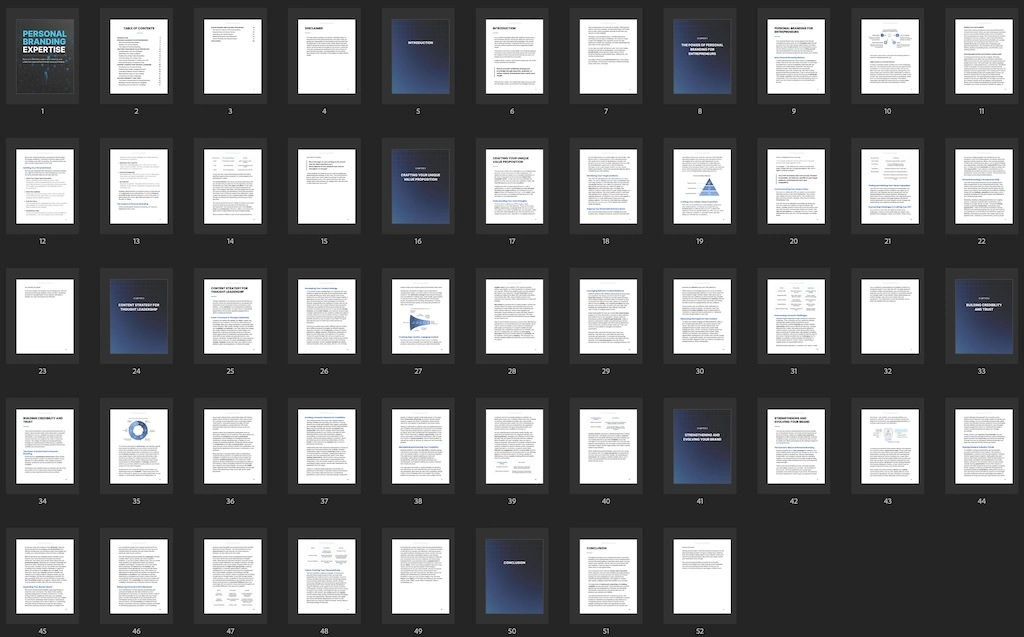Select the Power of Personal Branding chapter cover

(x=700, y=57)
